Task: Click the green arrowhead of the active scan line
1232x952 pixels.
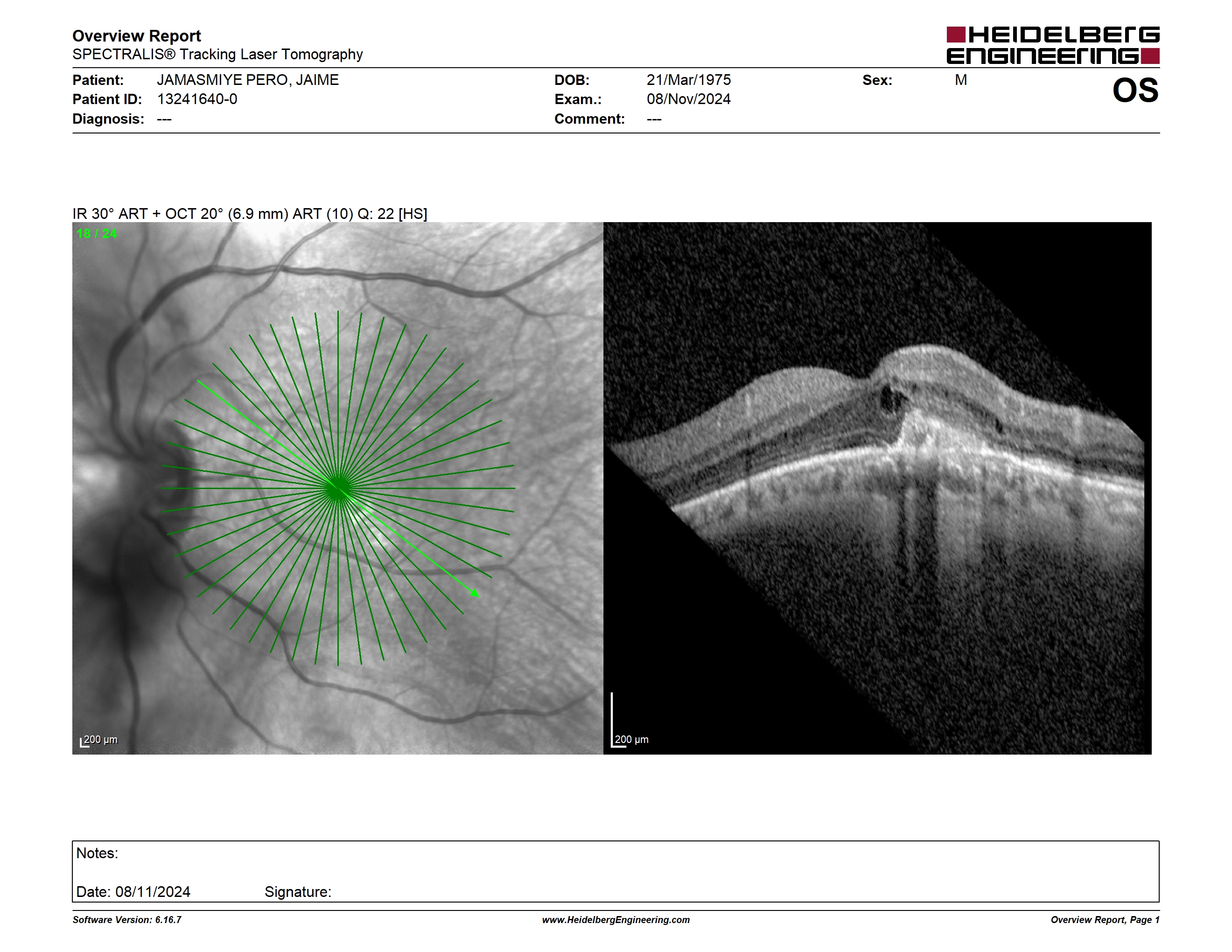Action: click(475, 592)
